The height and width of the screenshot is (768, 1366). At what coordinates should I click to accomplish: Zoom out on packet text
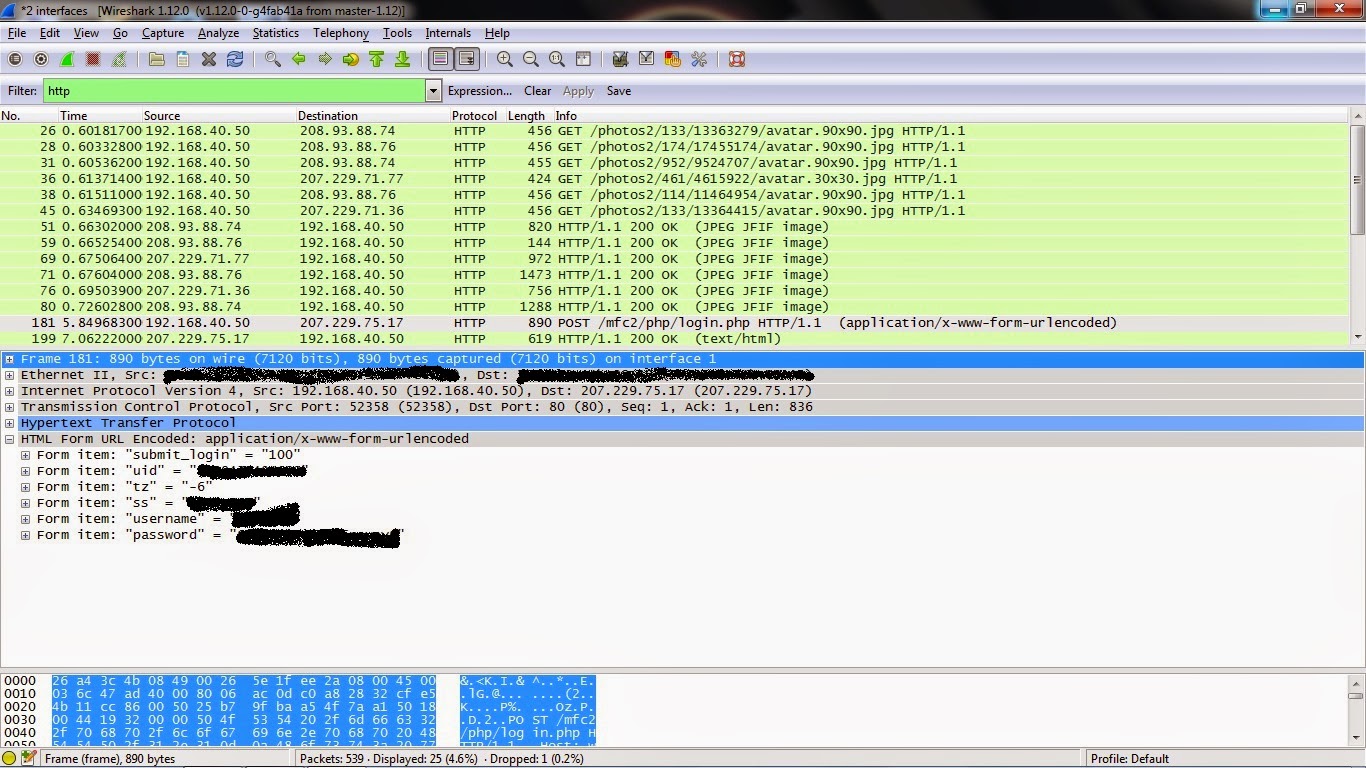[531, 60]
